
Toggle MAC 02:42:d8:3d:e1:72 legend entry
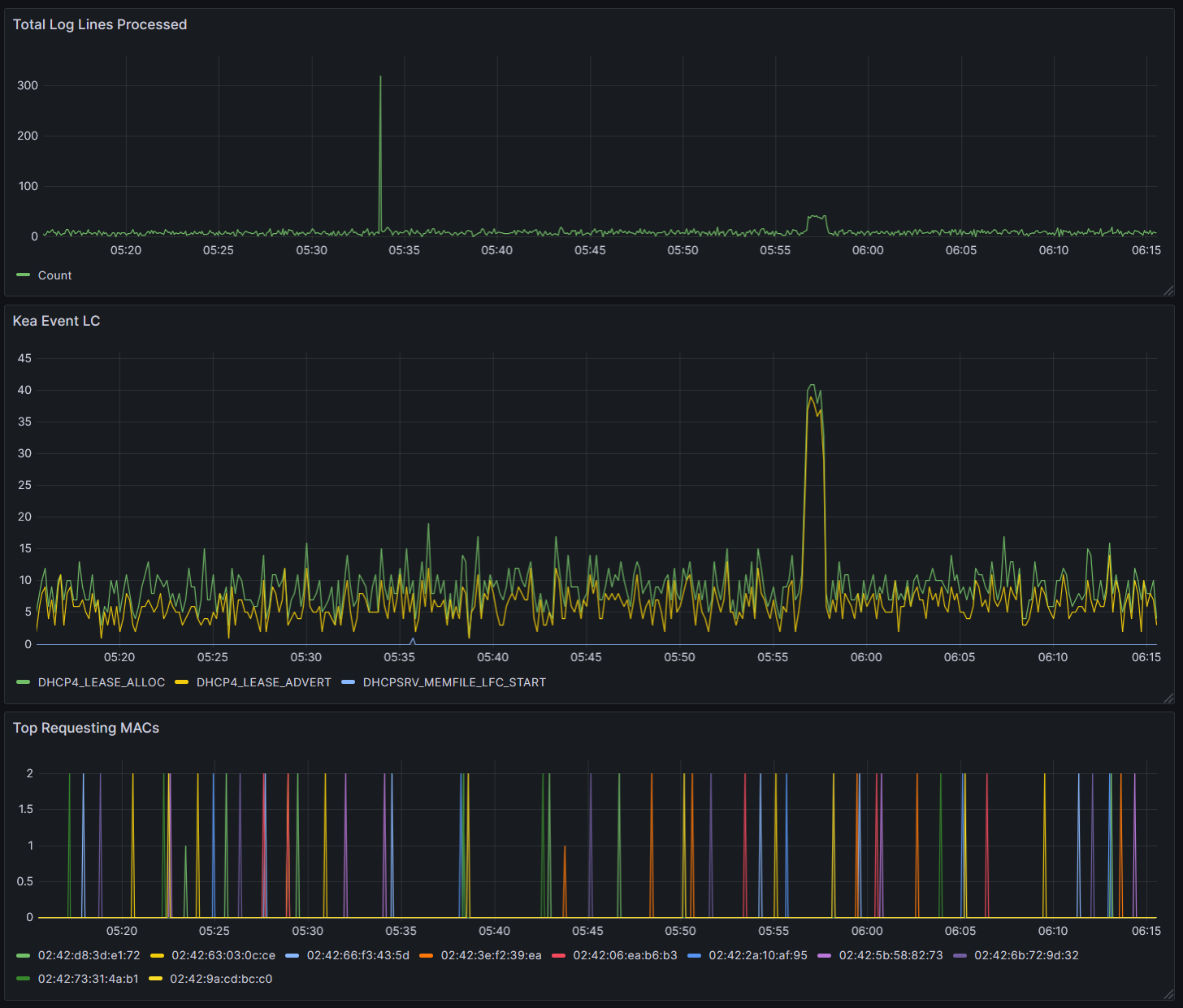click(89, 955)
